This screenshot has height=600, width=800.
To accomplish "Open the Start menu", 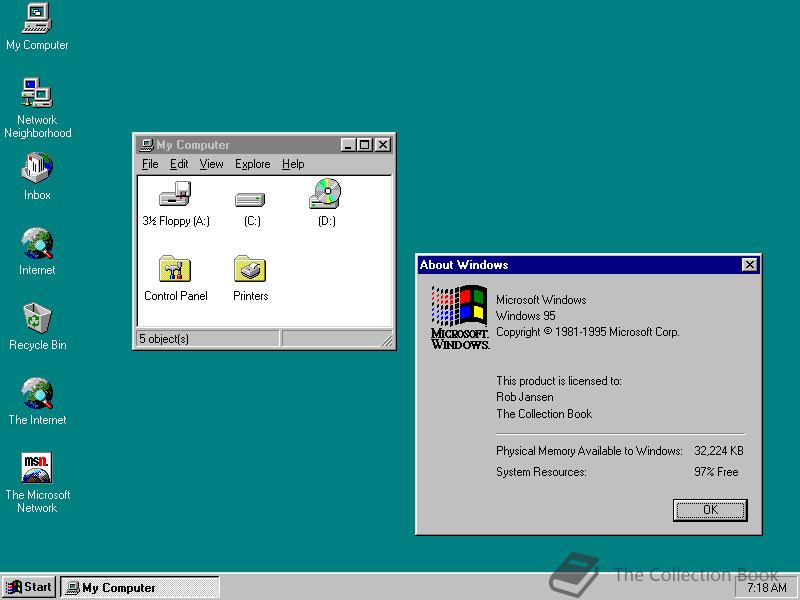I will (29, 587).
